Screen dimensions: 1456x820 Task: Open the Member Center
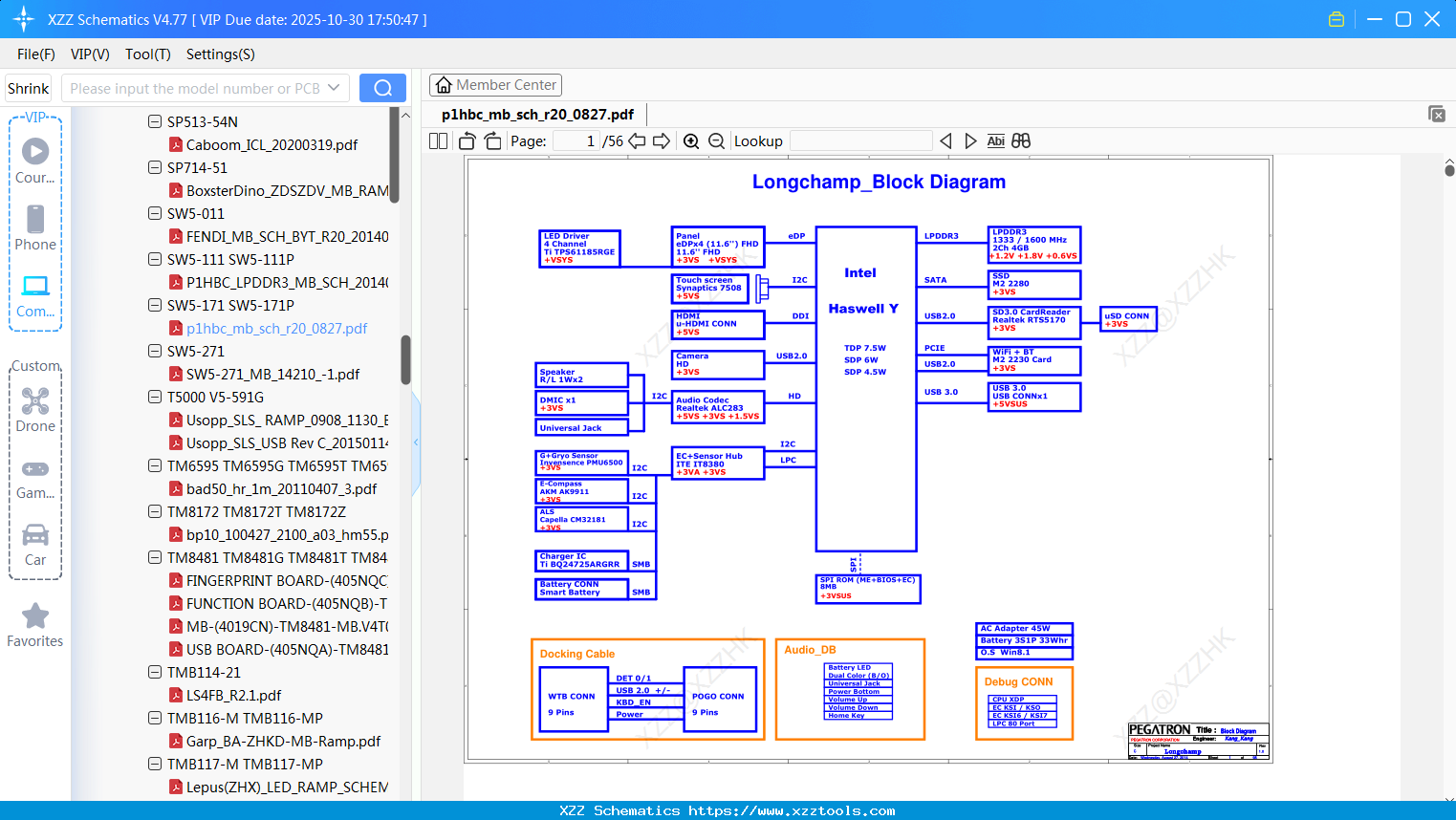pyautogui.click(x=495, y=85)
